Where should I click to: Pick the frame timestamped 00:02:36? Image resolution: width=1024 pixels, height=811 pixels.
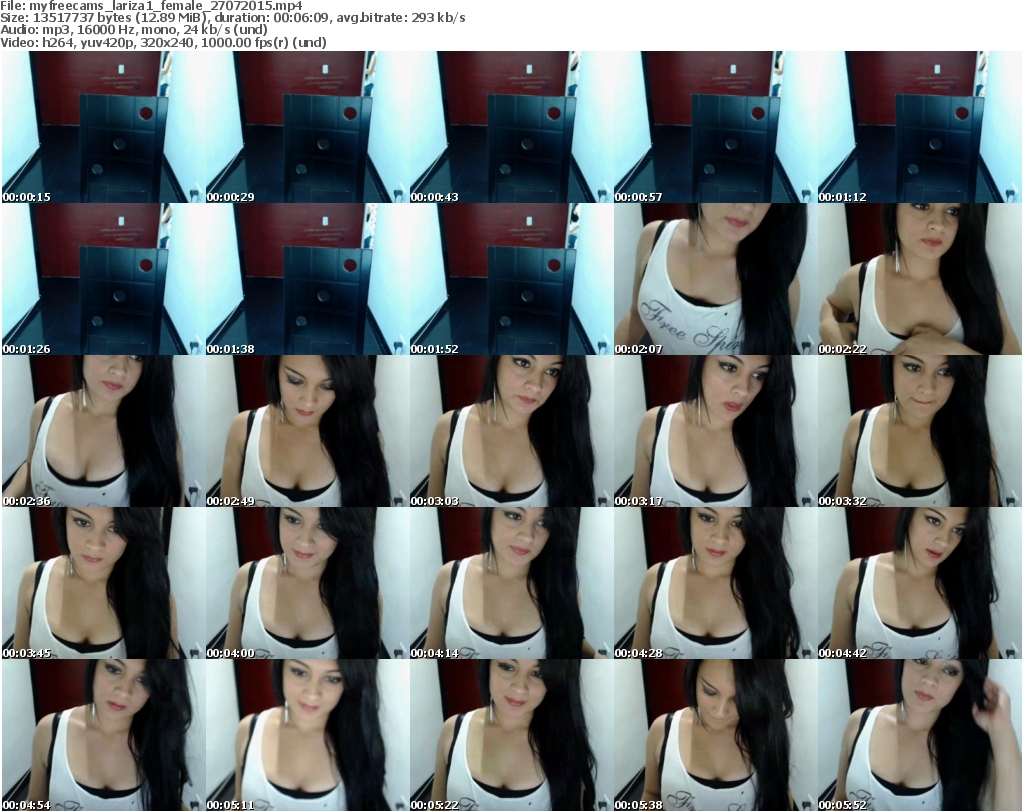[x=104, y=431]
